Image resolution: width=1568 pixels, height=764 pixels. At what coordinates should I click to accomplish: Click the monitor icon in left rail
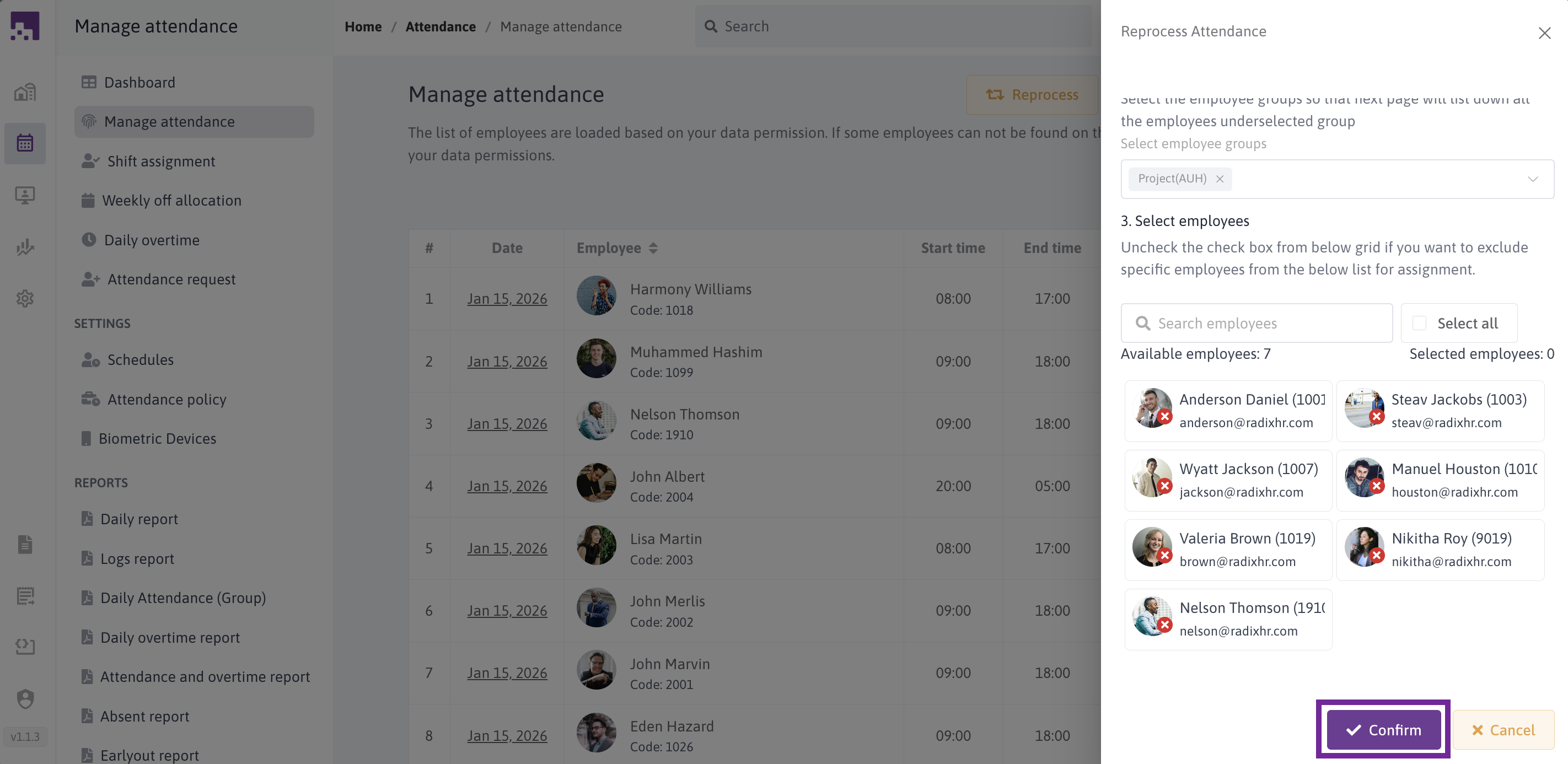(x=25, y=195)
